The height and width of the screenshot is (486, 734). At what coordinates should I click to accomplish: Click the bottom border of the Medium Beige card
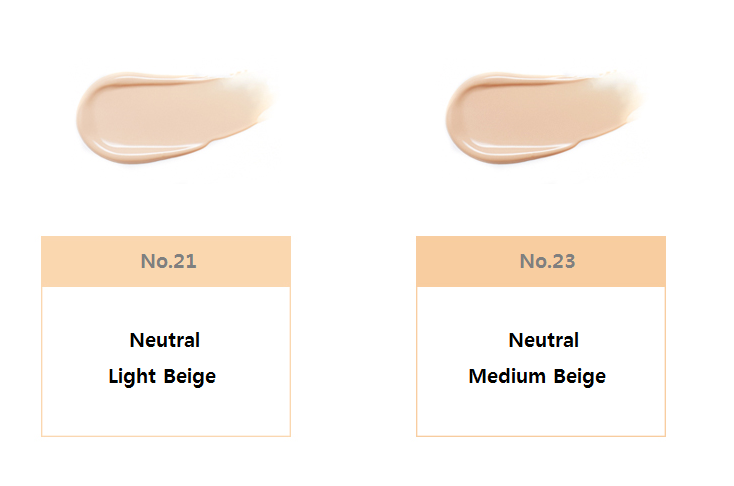tap(541, 436)
